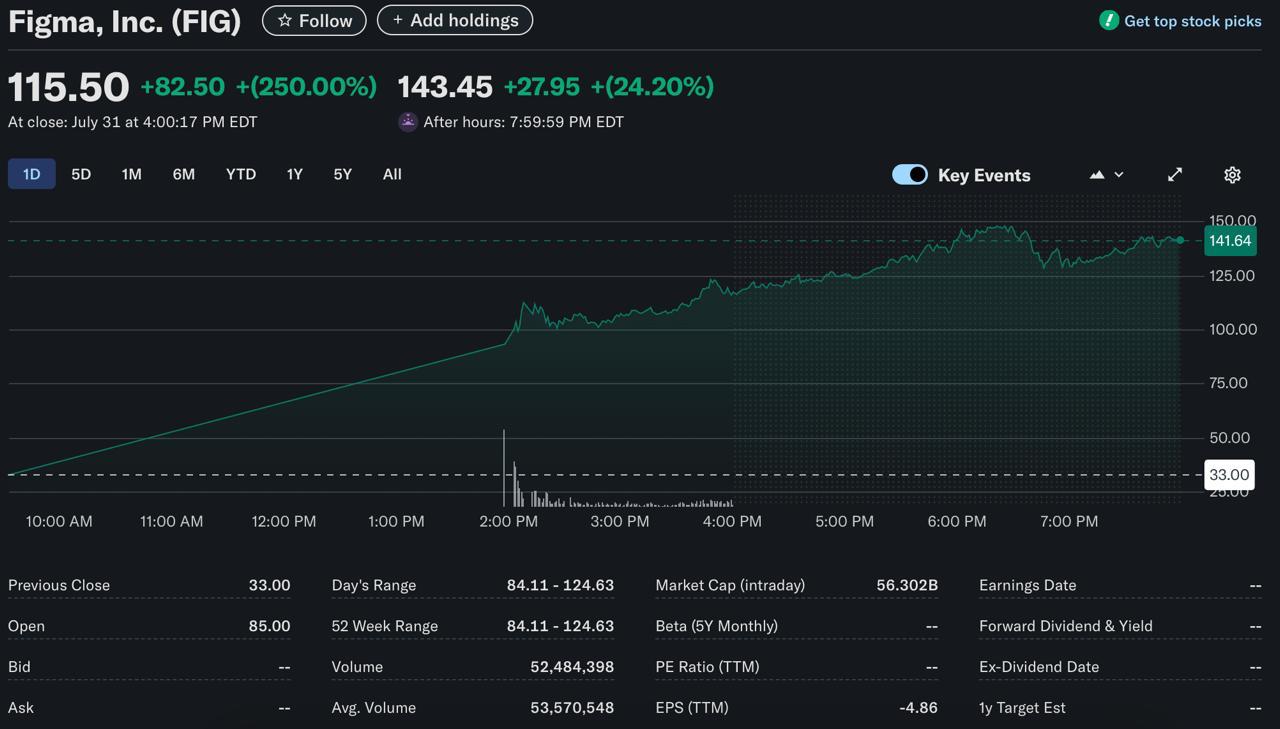Viewport: 1280px width, 729px height.
Task: Click the Earnings Date label
Action: (x=1028, y=585)
